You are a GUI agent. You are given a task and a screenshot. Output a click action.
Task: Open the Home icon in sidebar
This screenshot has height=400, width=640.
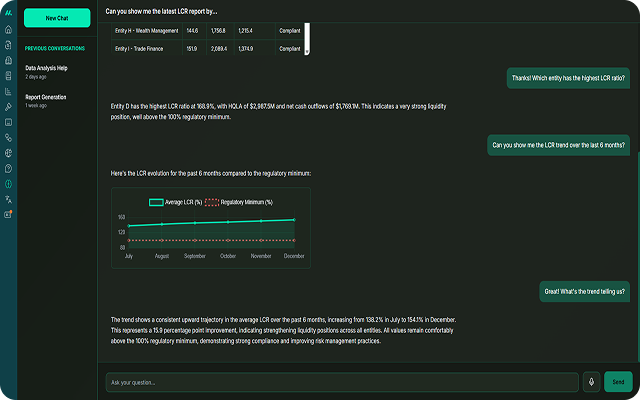[8, 30]
